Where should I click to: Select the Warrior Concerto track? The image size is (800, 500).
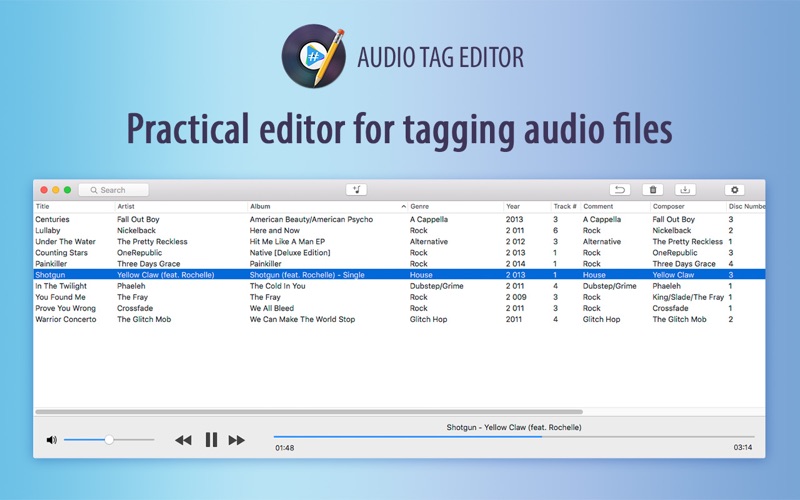(399, 319)
